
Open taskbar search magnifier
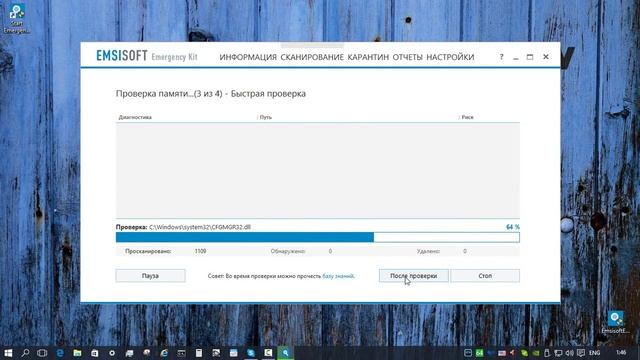tap(25, 353)
